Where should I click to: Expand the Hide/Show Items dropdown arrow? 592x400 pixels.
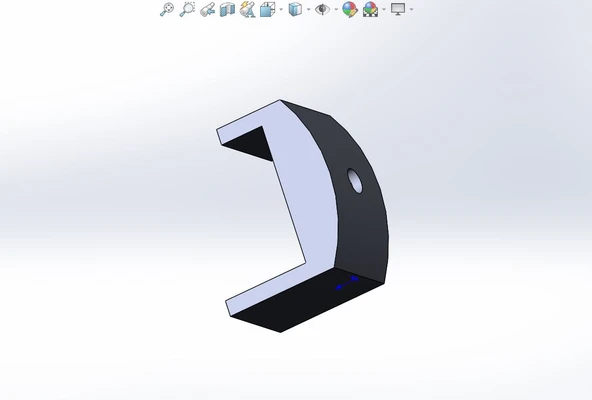(x=336, y=9)
